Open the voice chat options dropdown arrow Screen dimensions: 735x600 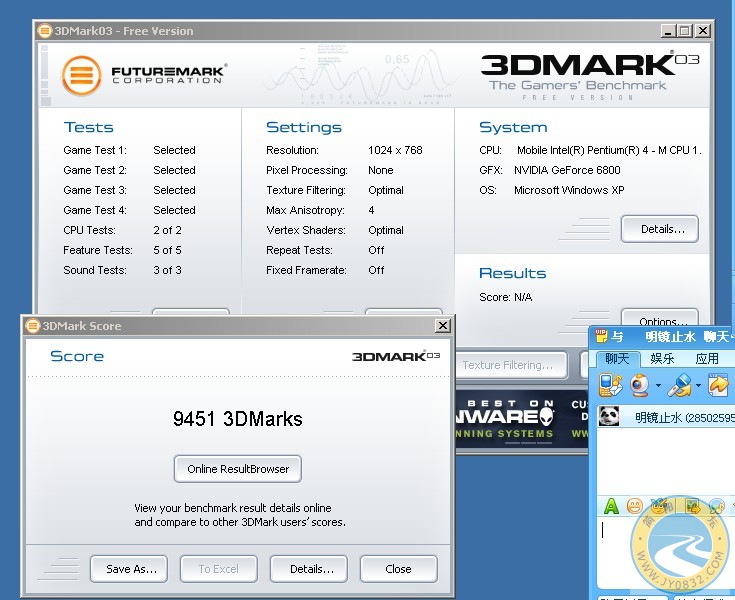click(x=698, y=386)
